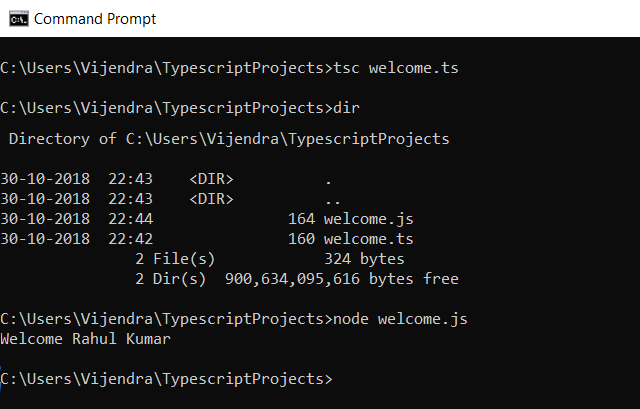The width and height of the screenshot is (640, 409).
Task: Click the DIR label on the single-dot row
Action: coord(211,179)
